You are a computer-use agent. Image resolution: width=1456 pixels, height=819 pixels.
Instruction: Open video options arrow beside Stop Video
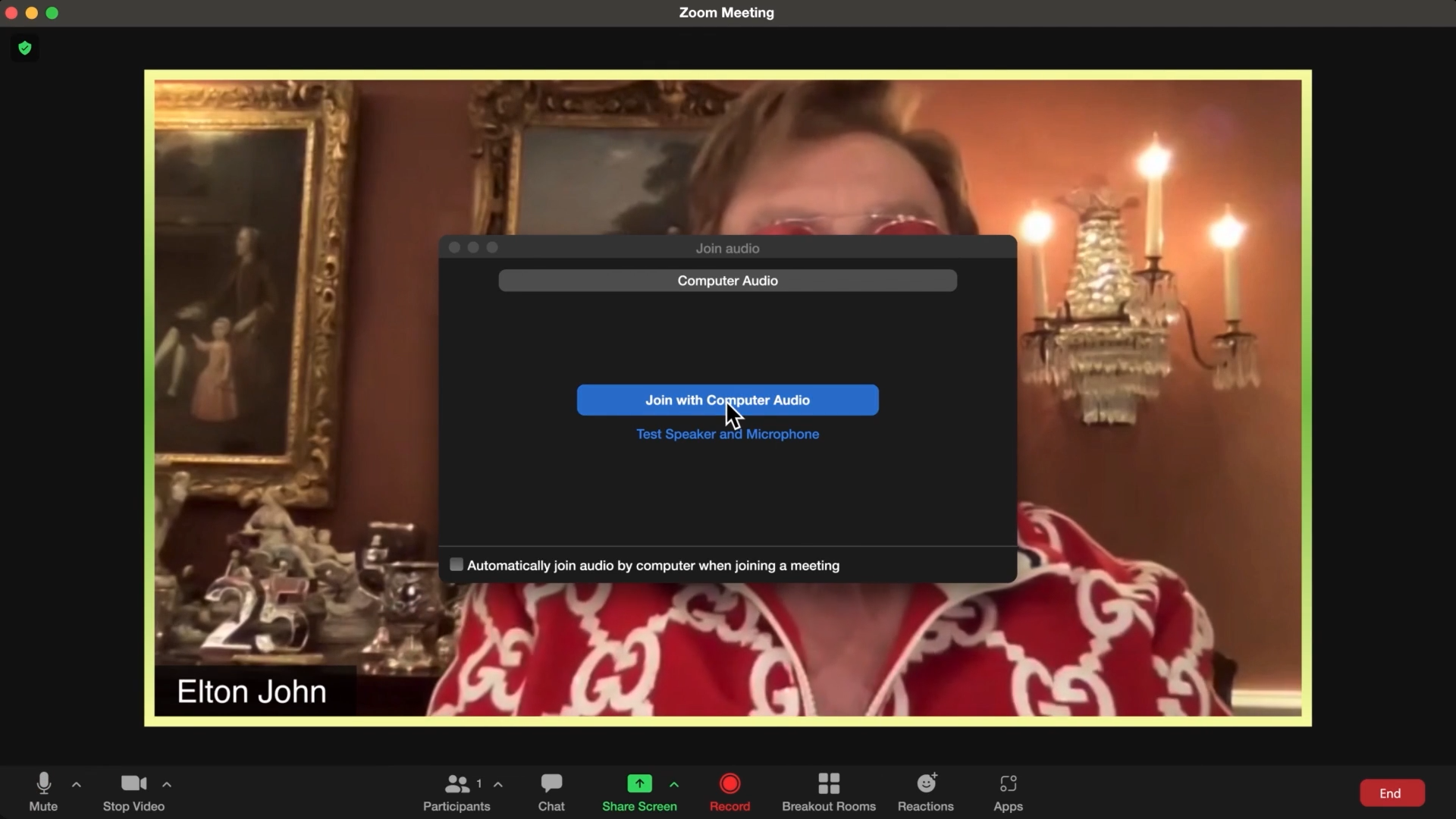(167, 785)
